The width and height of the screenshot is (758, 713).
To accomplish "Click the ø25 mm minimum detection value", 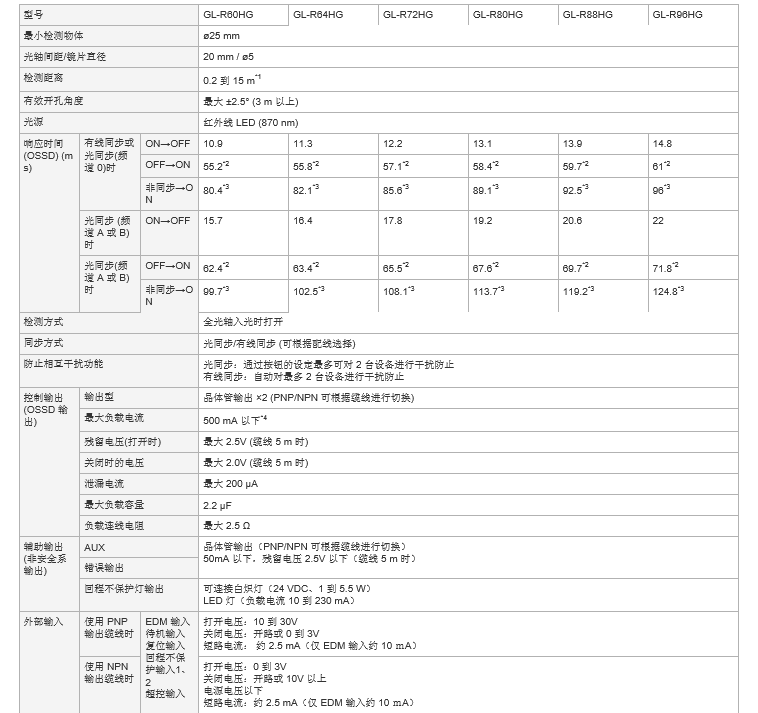I will (x=221, y=36).
